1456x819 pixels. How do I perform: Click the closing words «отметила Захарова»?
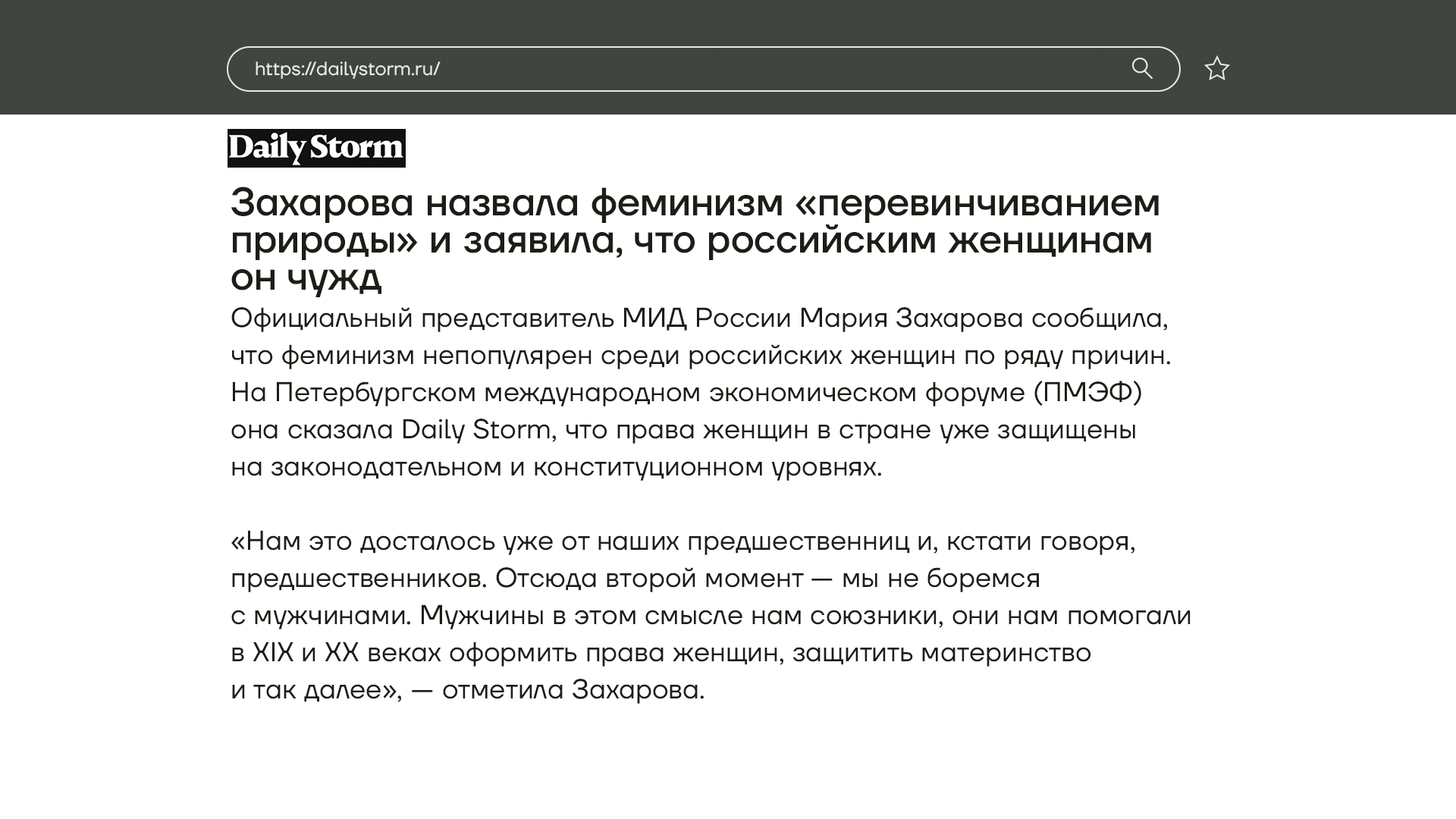pyautogui.click(x=573, y=690)
